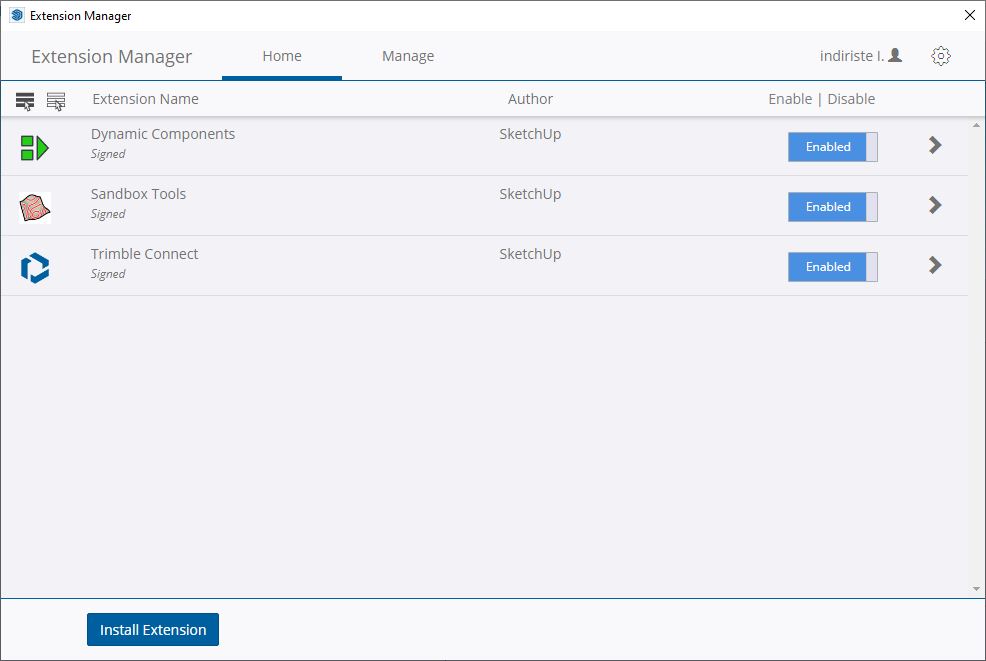Click the Disable header label
Image resolution: width=986 pixels, height=661 pixels.
coord(851,99)
